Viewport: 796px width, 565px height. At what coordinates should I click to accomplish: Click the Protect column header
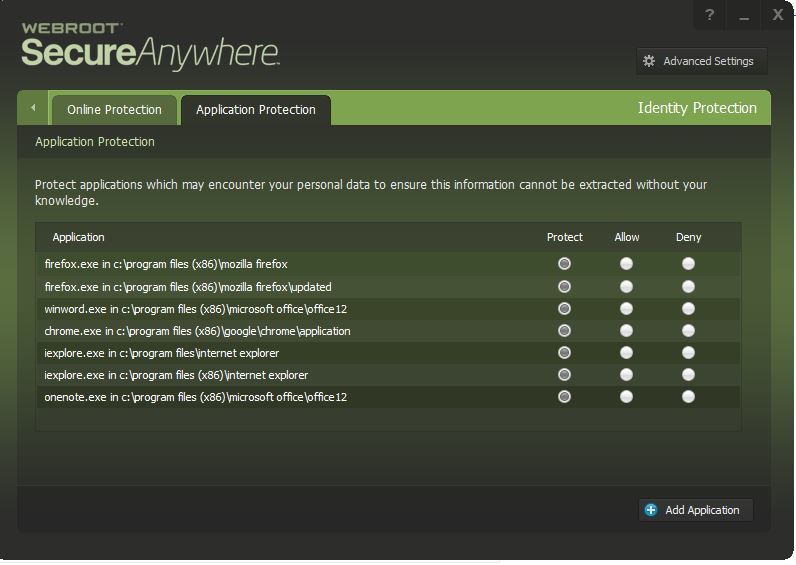[565, 237]
